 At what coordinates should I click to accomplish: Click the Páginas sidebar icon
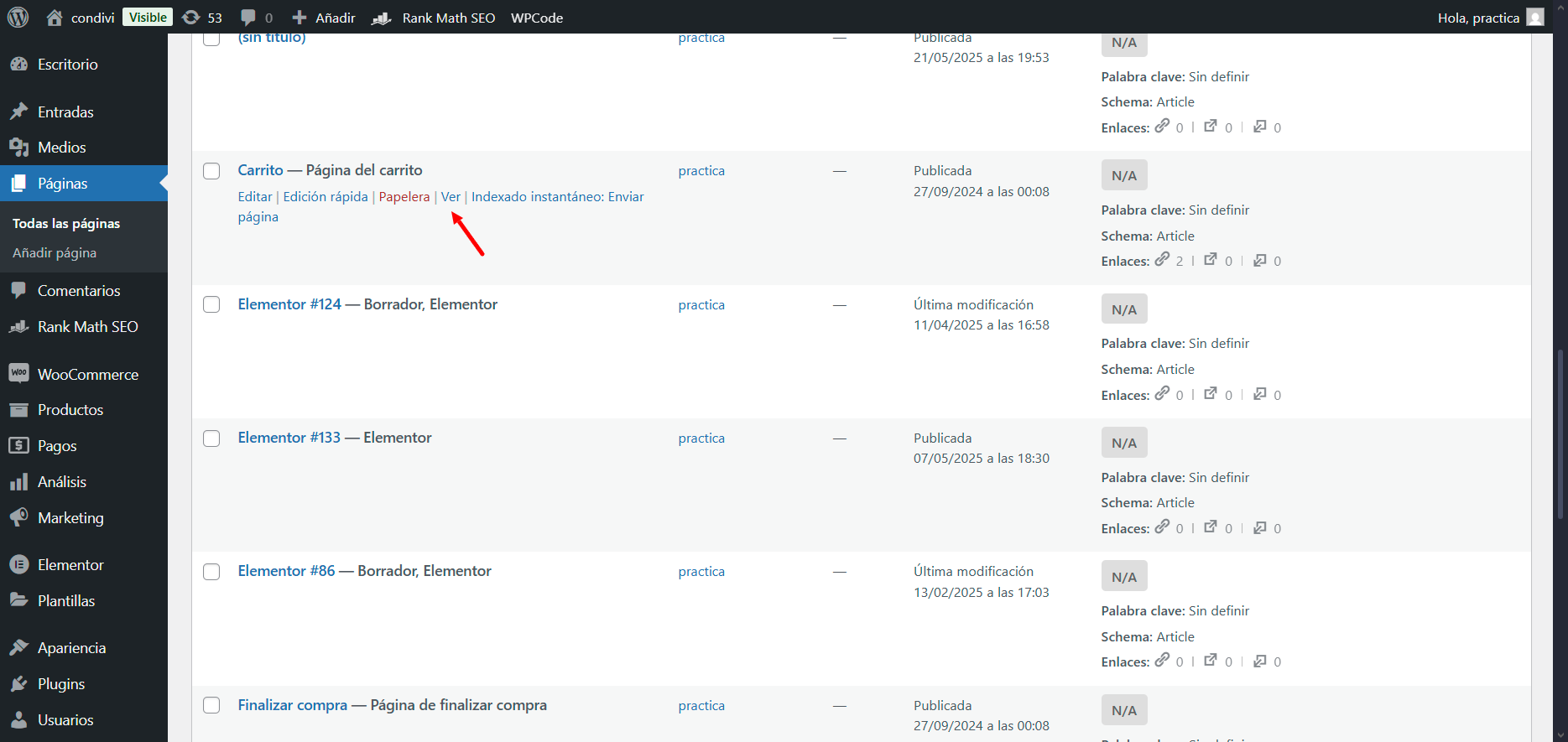click(x=18, y=184)
